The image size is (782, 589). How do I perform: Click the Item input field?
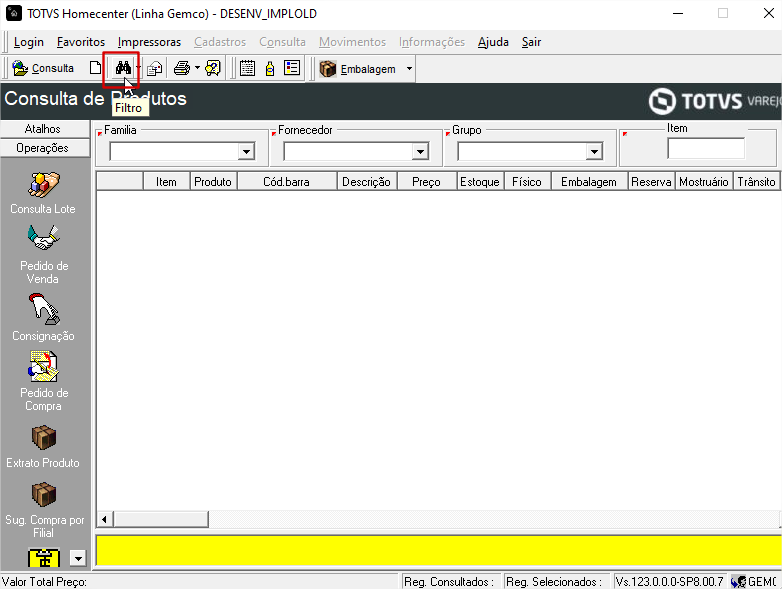(705, 148)
